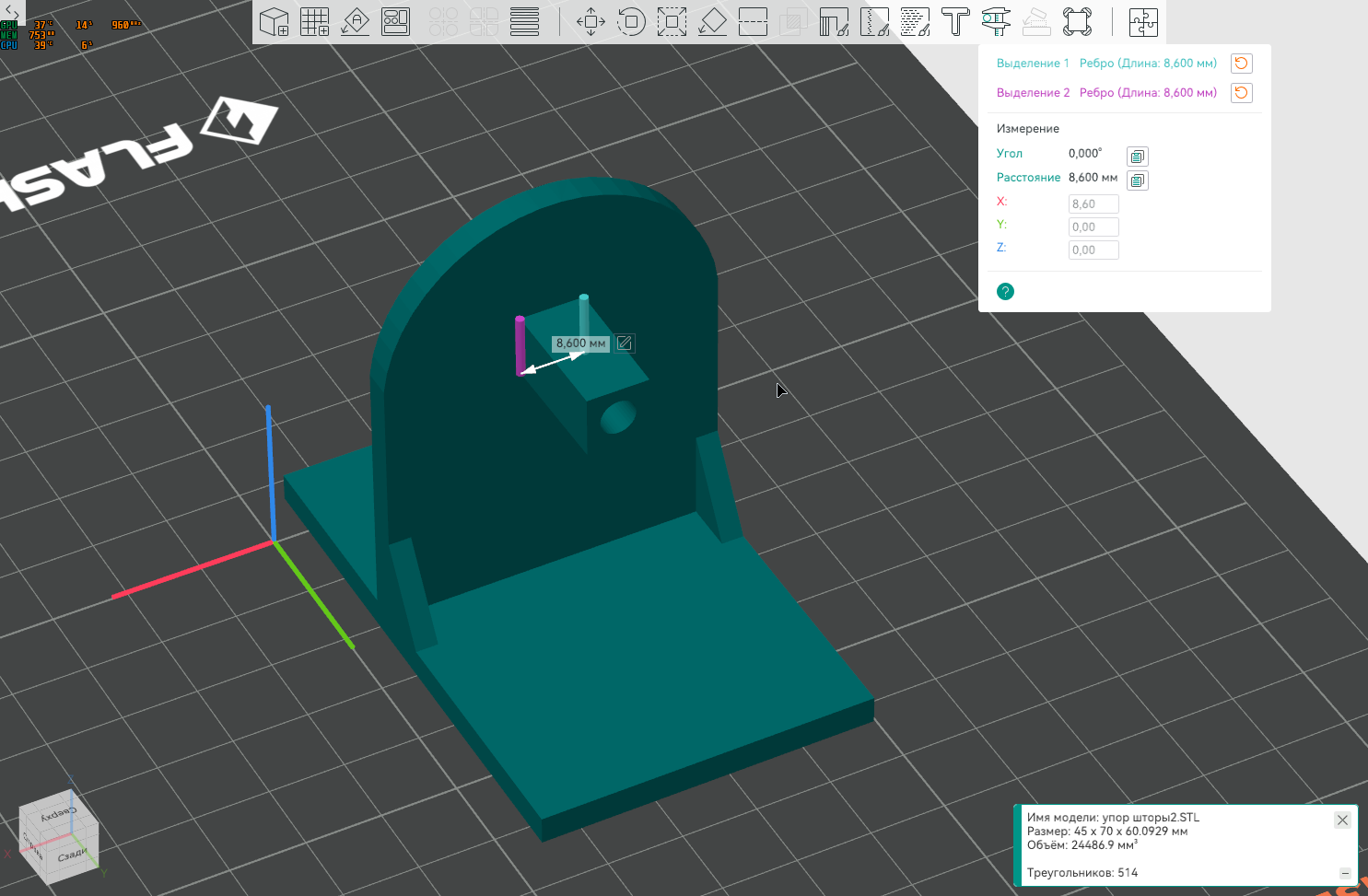Open support painting tool
Image resolution: width=1368 pixels, height=896 pixels.
click(834, 22)
